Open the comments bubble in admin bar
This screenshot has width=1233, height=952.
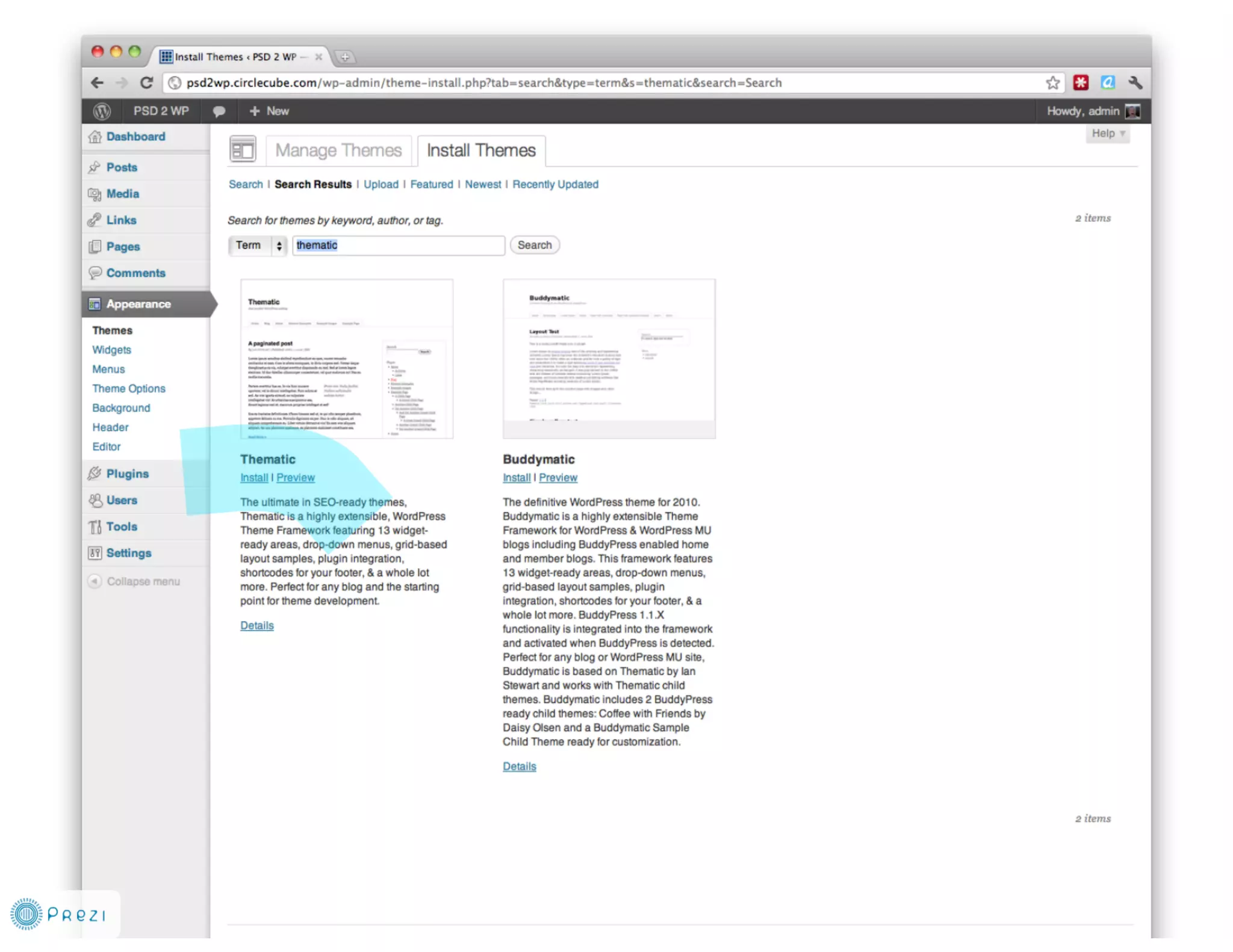219,111
